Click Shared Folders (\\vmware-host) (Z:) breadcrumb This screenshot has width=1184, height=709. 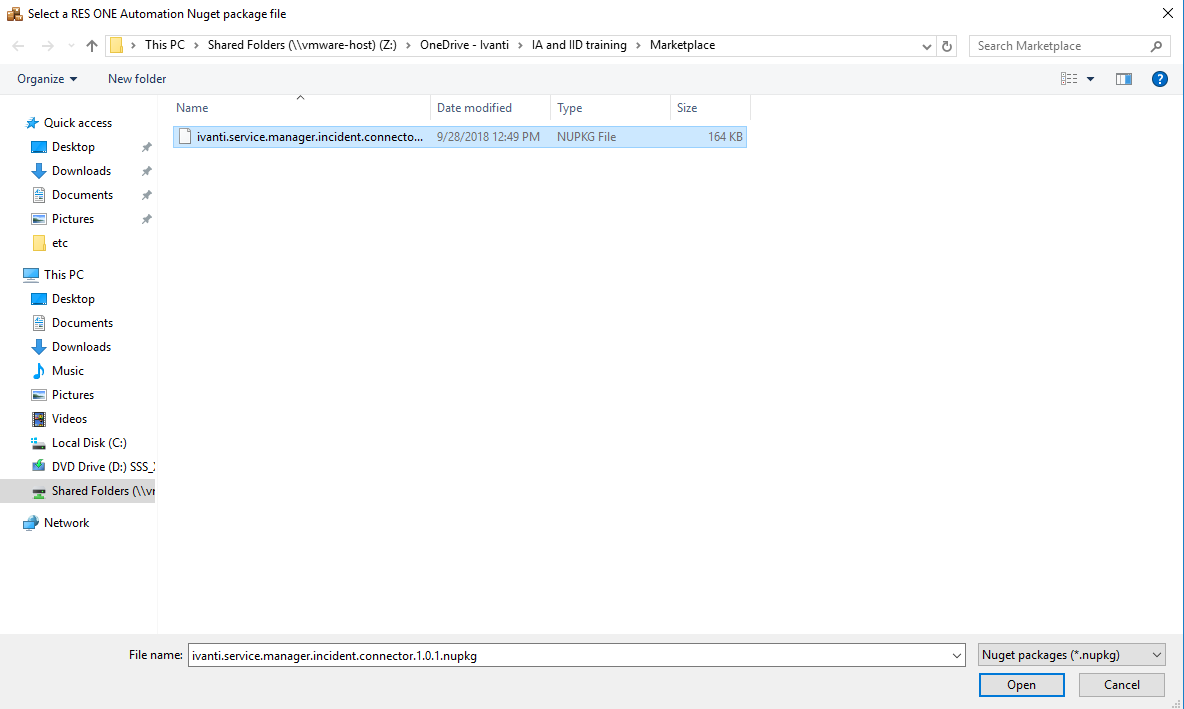tap(302, 45)
